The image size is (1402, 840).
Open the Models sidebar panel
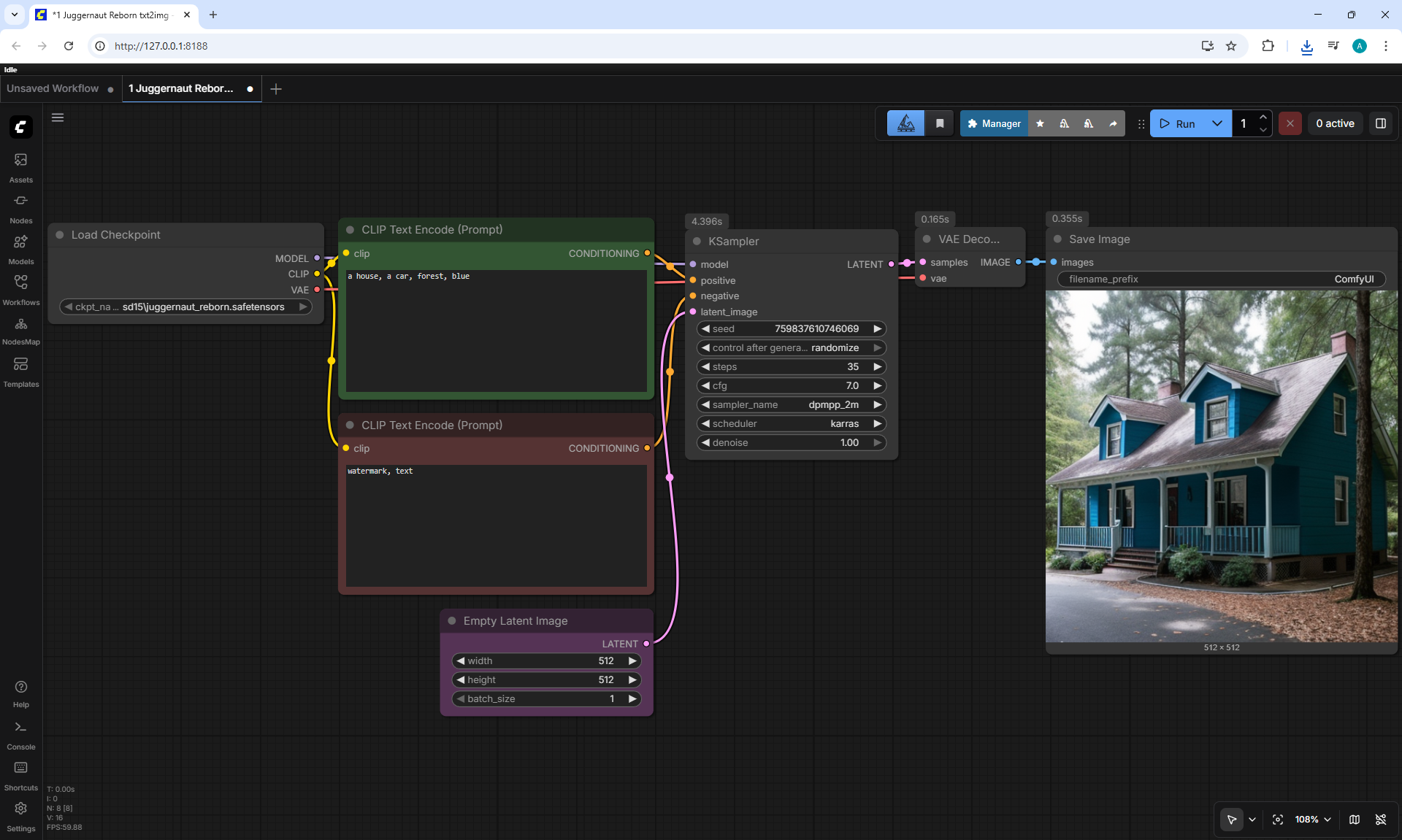pos(20,250)
